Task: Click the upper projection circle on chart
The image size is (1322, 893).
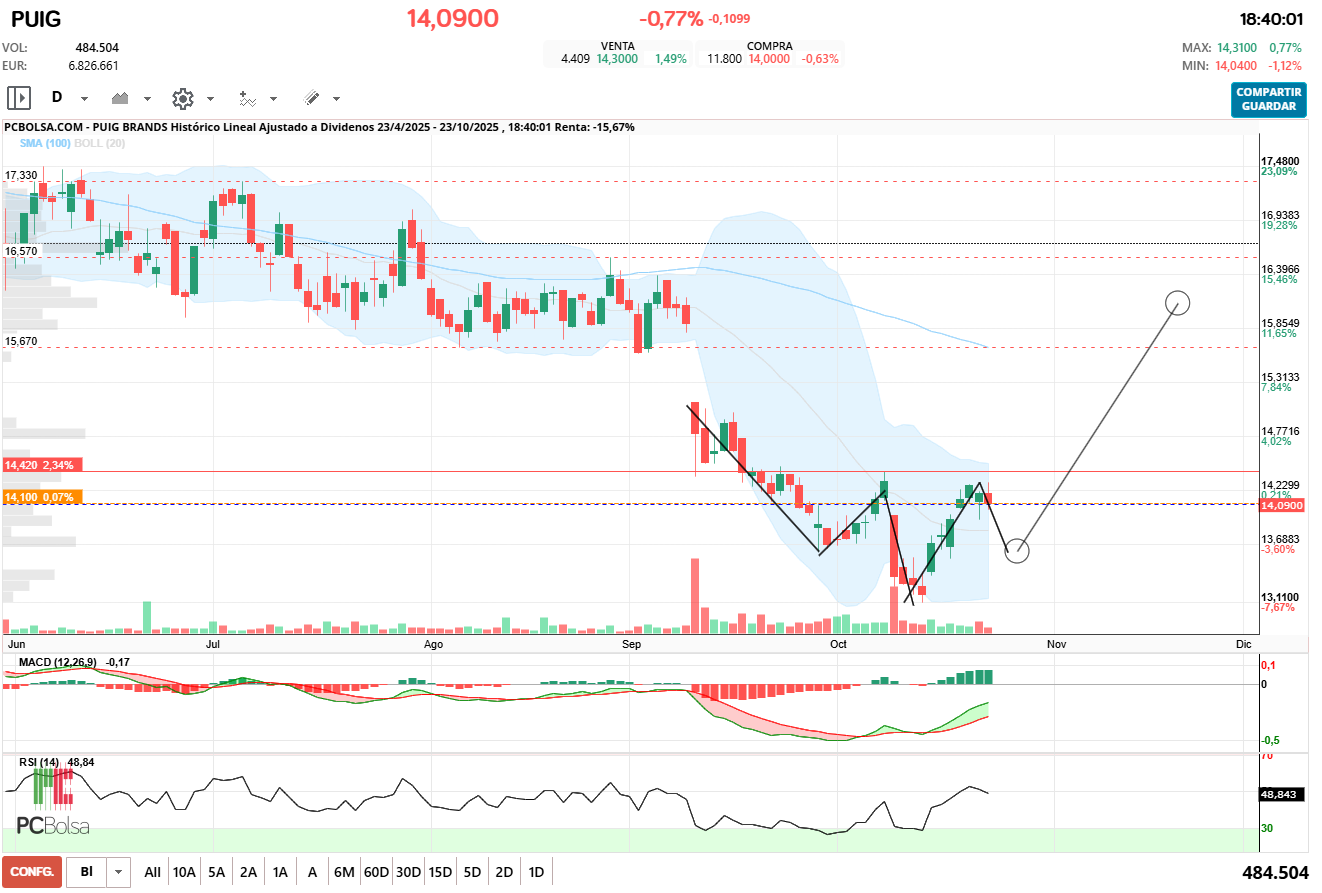Action: pyautogui.click(x=1178, y=302)
